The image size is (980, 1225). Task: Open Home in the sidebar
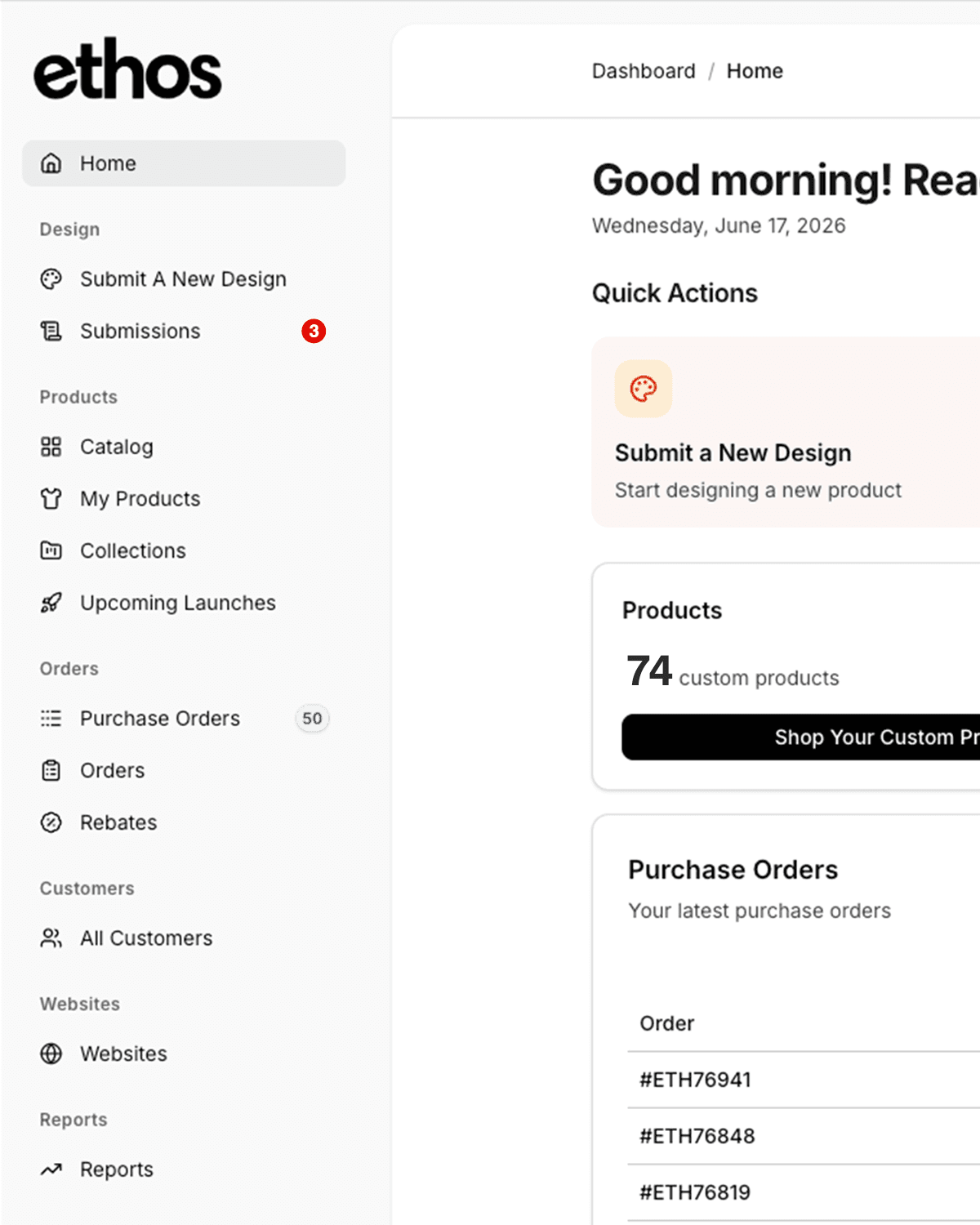(184, 163)
